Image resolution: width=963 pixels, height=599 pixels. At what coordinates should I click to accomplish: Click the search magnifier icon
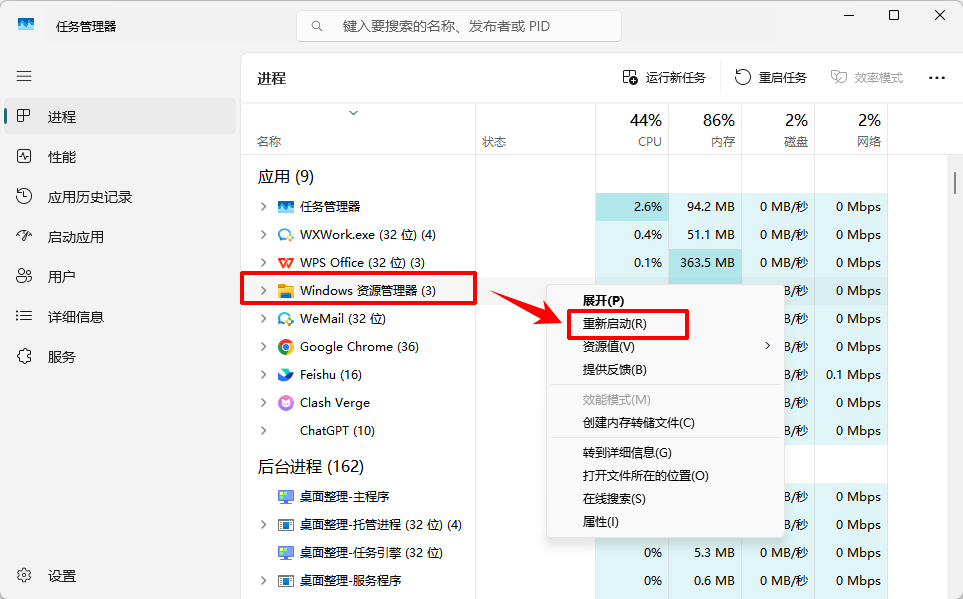tap(317, 26)
